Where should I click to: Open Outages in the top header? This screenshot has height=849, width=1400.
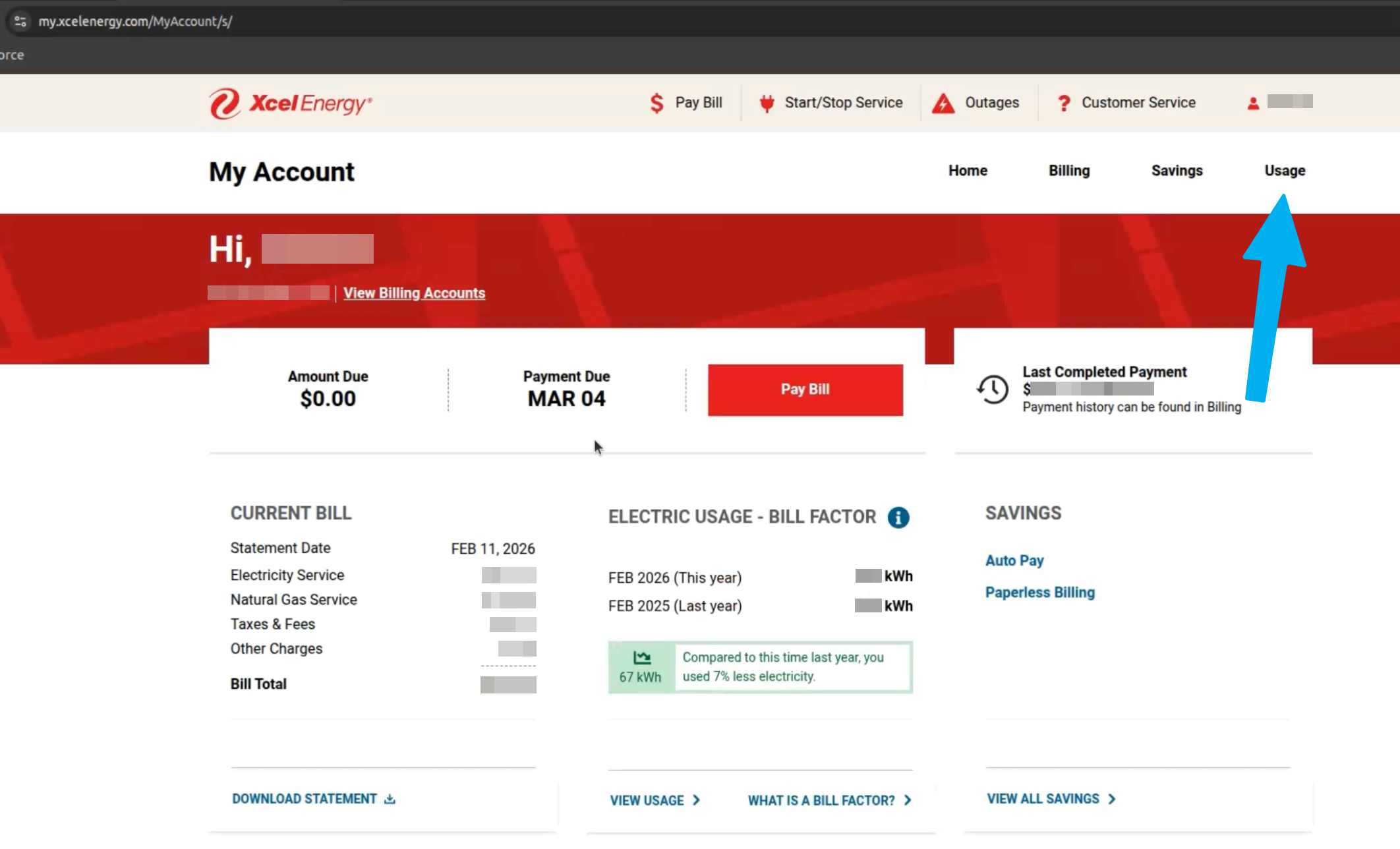coord(992,103)
